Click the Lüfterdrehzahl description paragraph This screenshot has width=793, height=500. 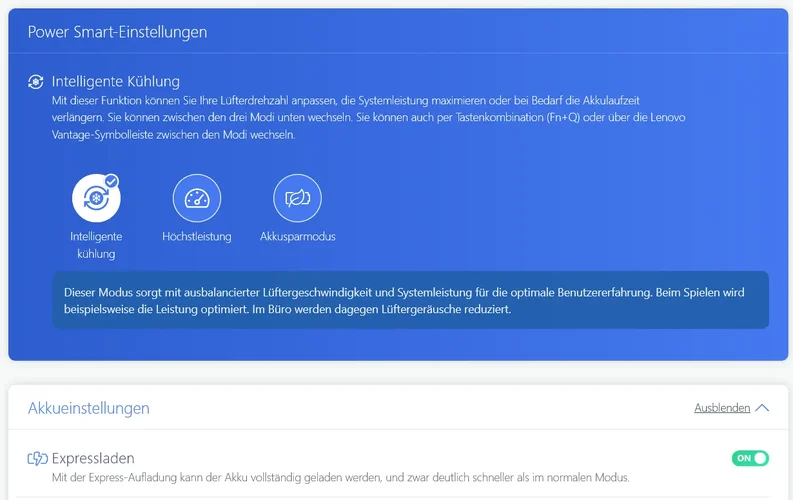(368, 117)
